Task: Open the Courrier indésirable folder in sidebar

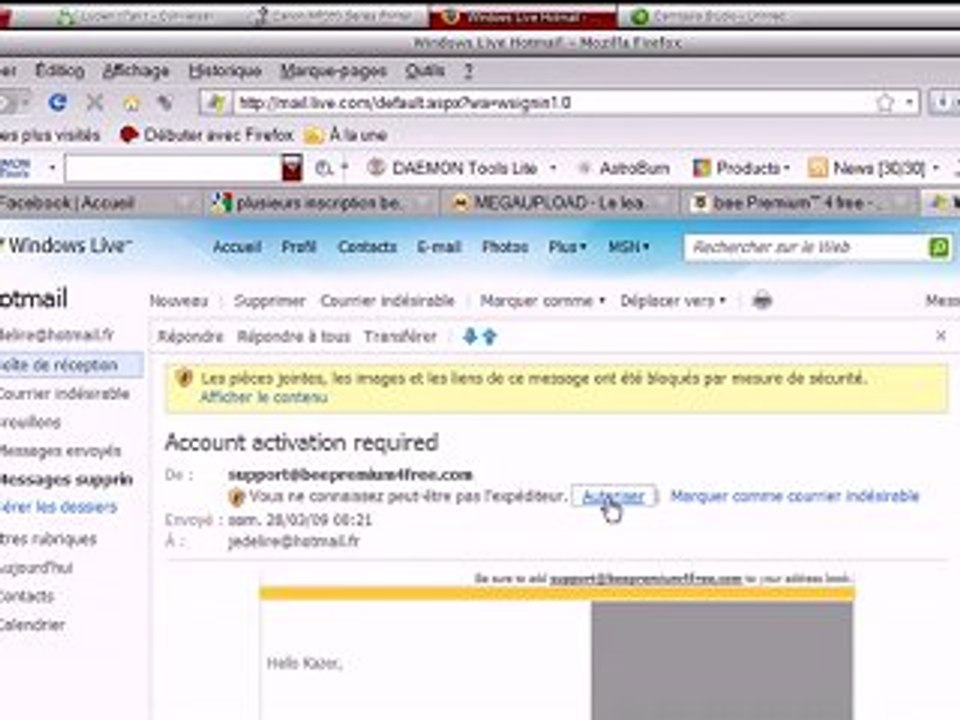Action: [x=64, y=394]
